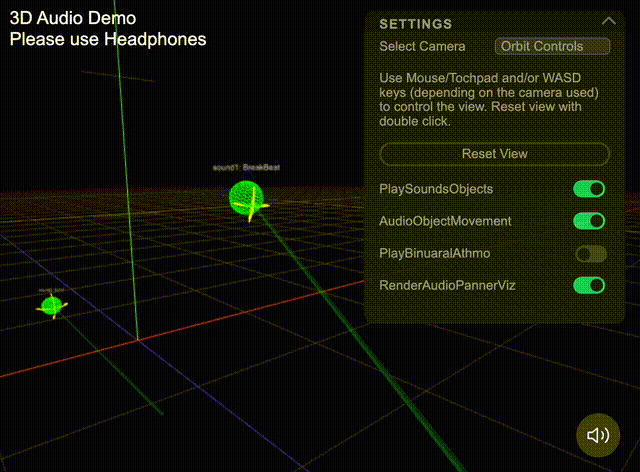The image size is (640, 472).
Task: Enable the PlayBinuaralAthmo switch
Action: coord(590,254)
